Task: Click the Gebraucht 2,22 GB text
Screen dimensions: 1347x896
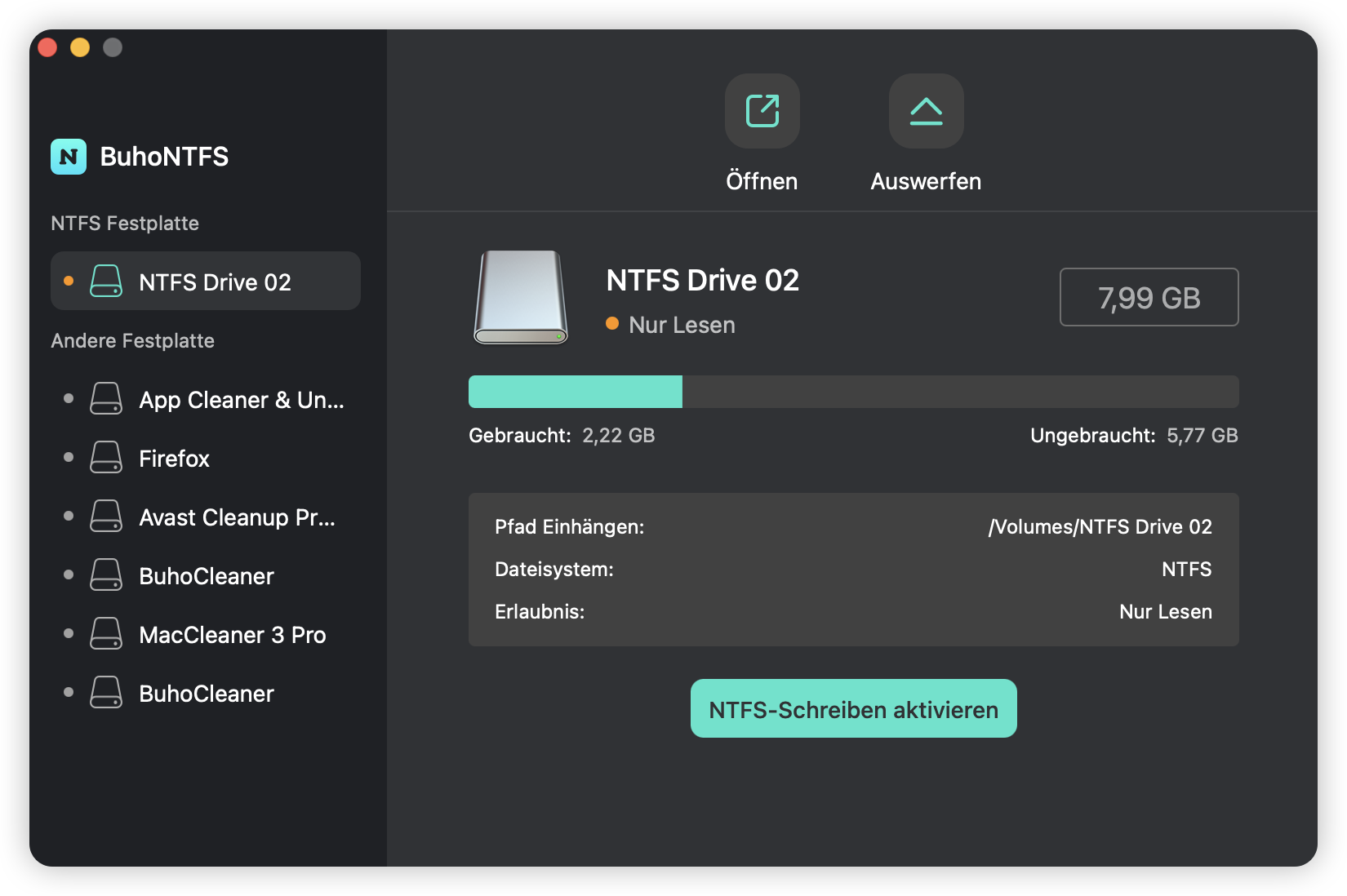Action: click(562, 435)
